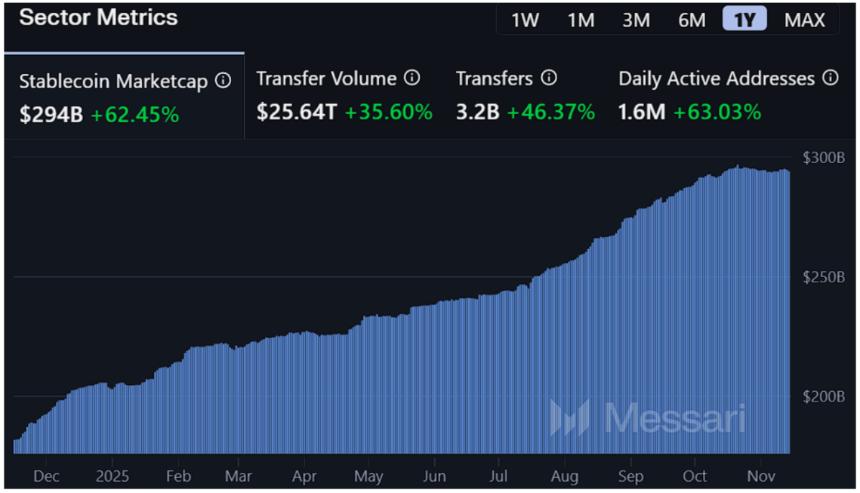Click info icon next to Transfers
This screenshot has width=860, height=493.
tap(549, 78)
